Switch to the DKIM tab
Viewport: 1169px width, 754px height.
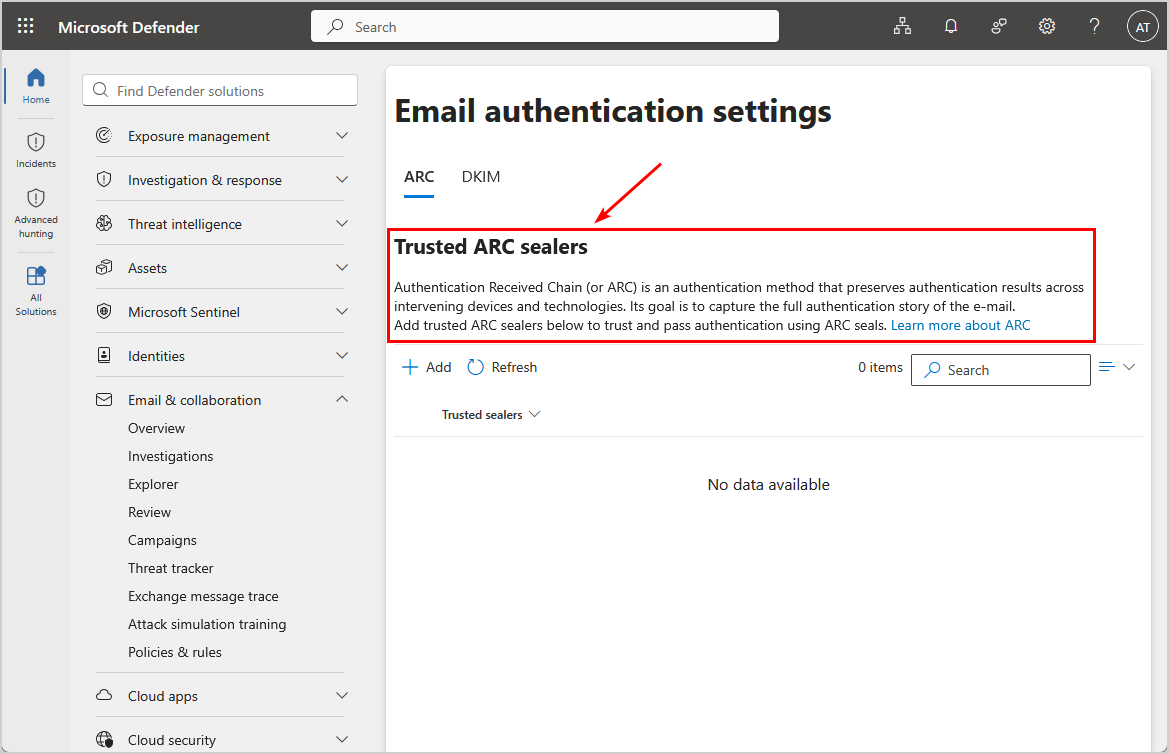[x=481, y=177]
